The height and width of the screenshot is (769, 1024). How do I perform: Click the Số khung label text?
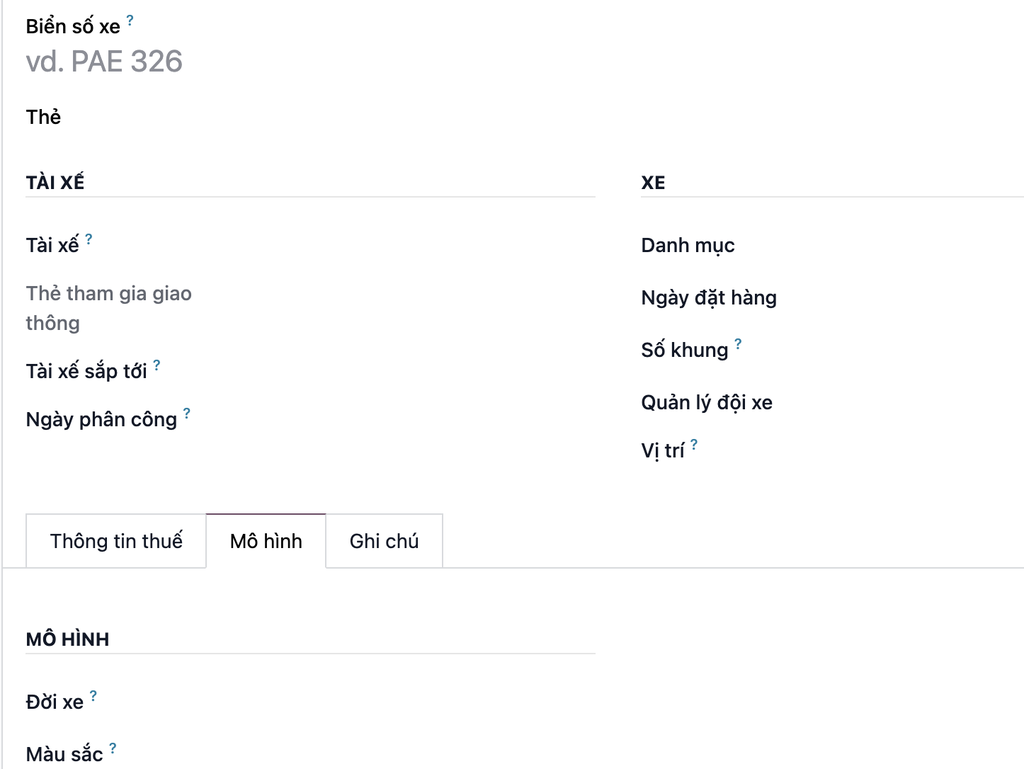685,351
